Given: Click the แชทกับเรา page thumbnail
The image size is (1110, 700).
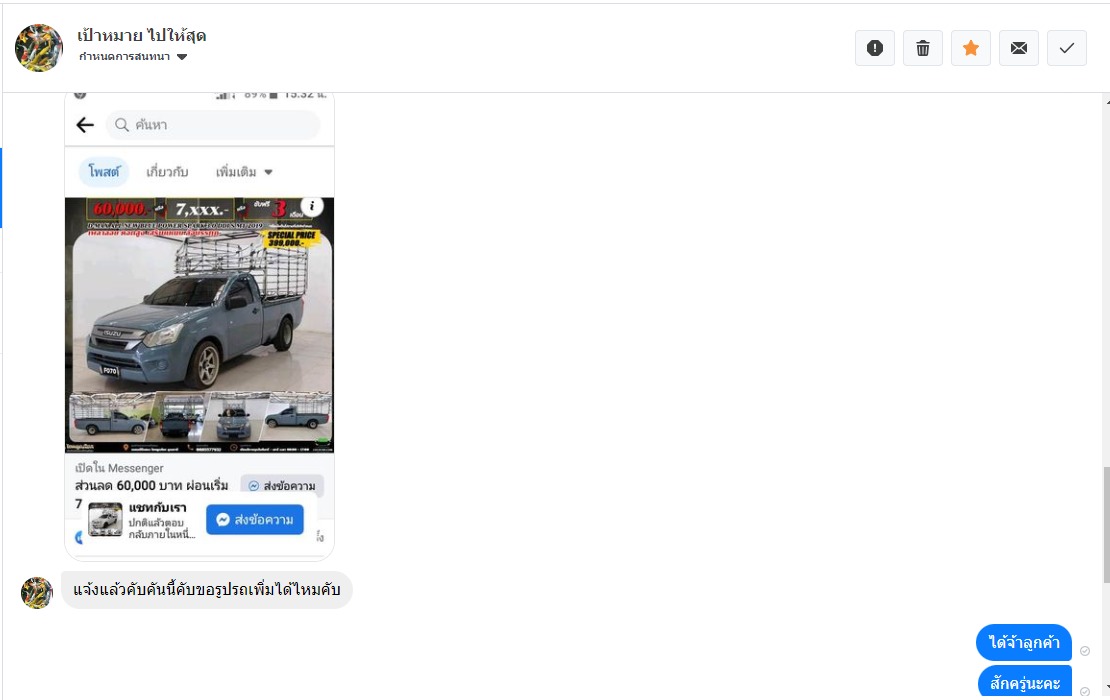Looking at the screenshot, I should pos(105,520).
